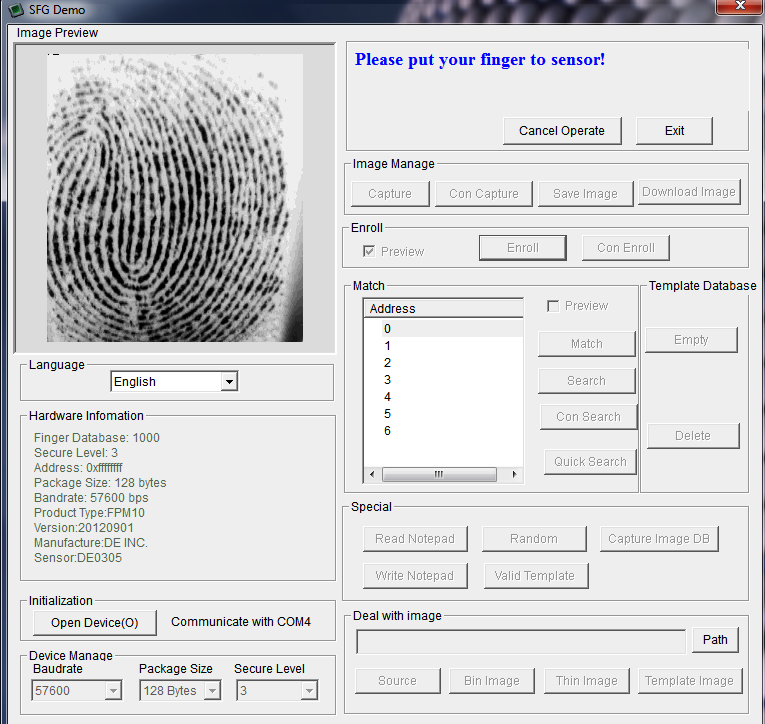Viewport: 765px width, 724px height.
Task: Click the address list horizontal scrollbar thumb
Action: [439, 474]
